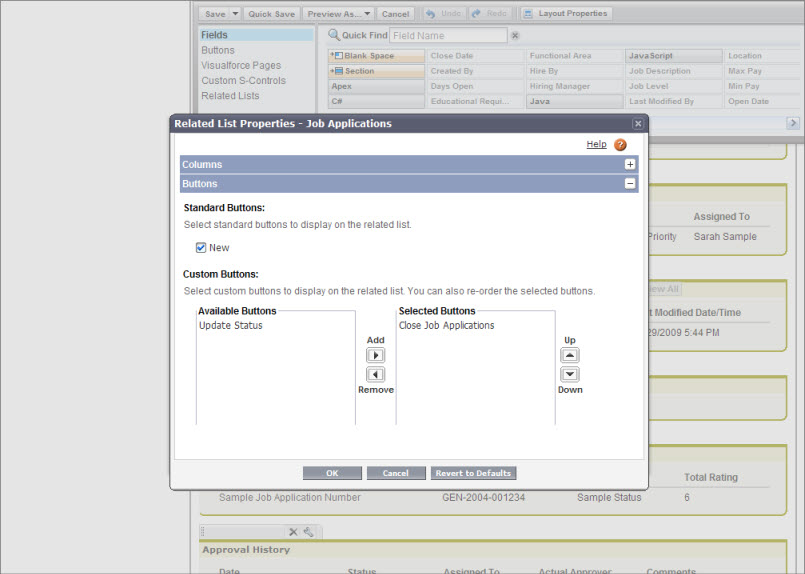Image resolution: width=805 pixels, height=574 pixels.
Task: Click the Hiring Manager palette field
Action: [574, 86]
